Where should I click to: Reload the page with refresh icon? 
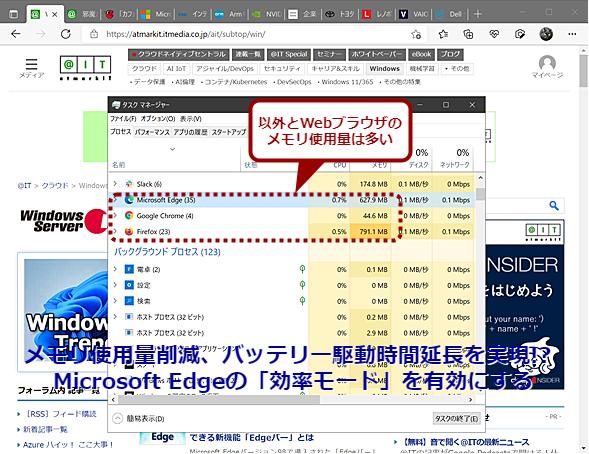[66, 34]
